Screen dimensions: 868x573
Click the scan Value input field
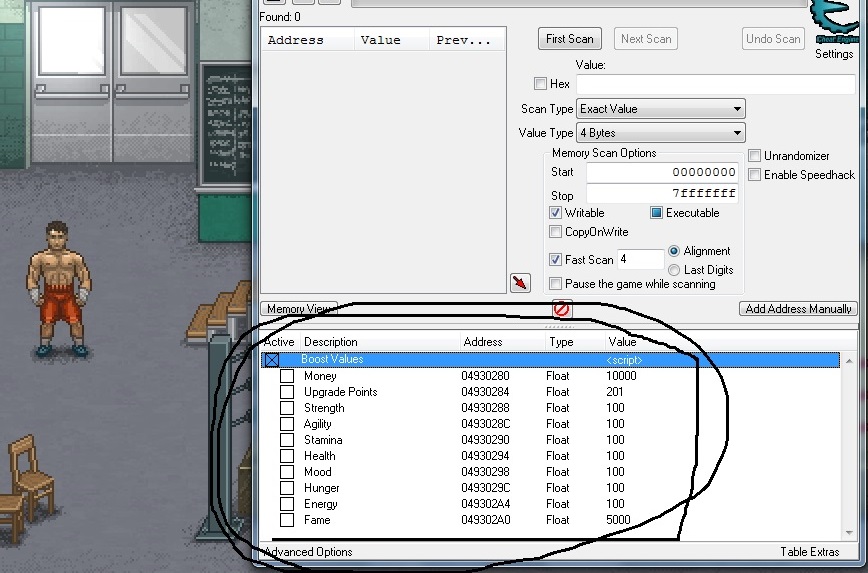pyautogui.click(x=716, y=84)
